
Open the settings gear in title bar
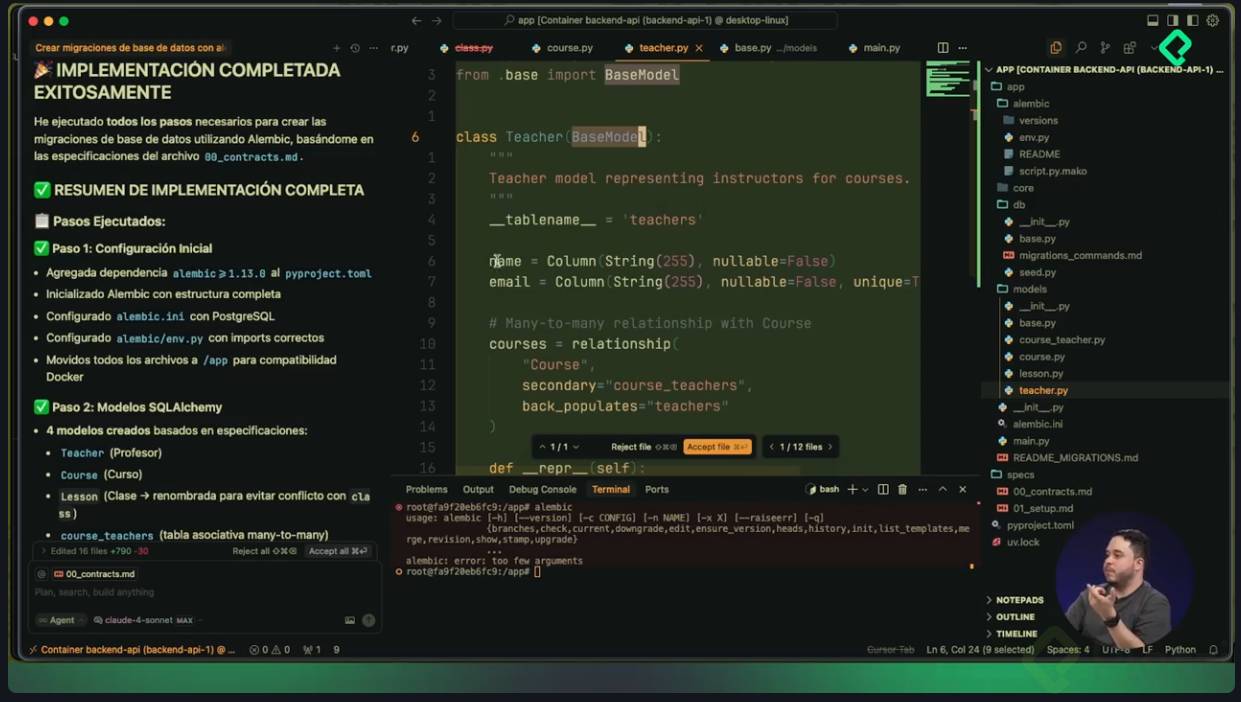pyautogui.click(x=1213, y=20)
